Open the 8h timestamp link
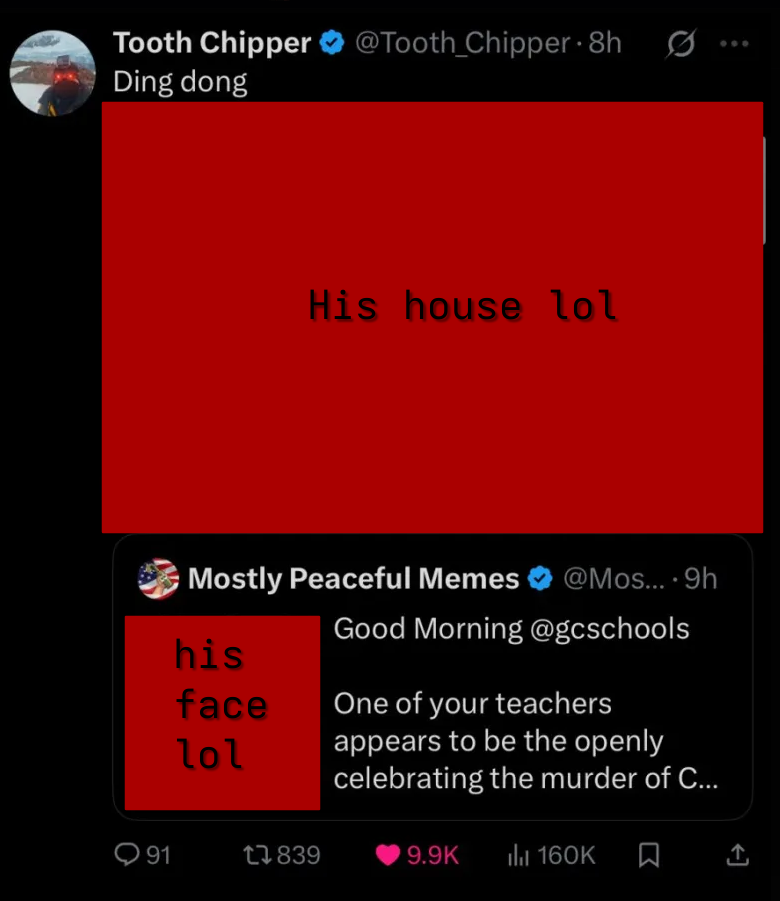Image resolution: width=780 pixels, height=901 pixels. (605, 43)
